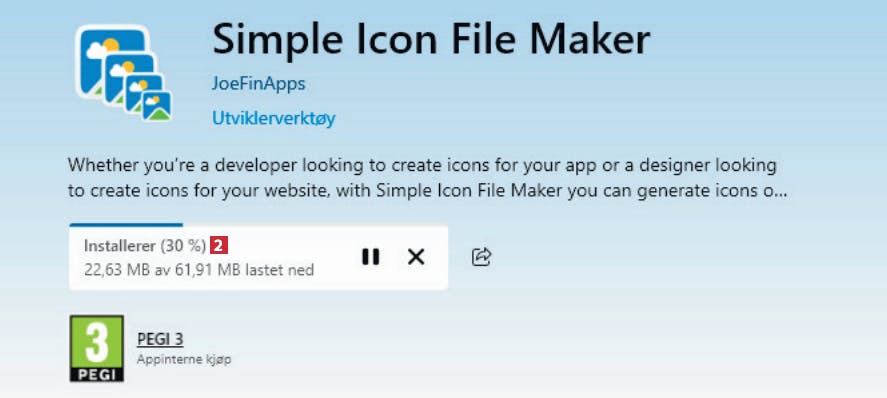
Task: Click the green PEGI 3 rating badge
Action: click(x=97, y=348)
